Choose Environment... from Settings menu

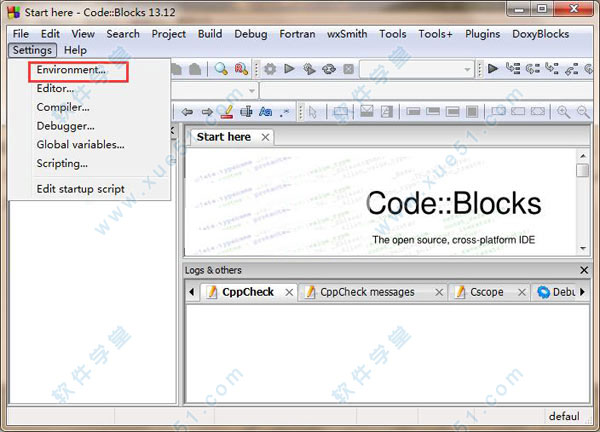[x=89, y=70]
